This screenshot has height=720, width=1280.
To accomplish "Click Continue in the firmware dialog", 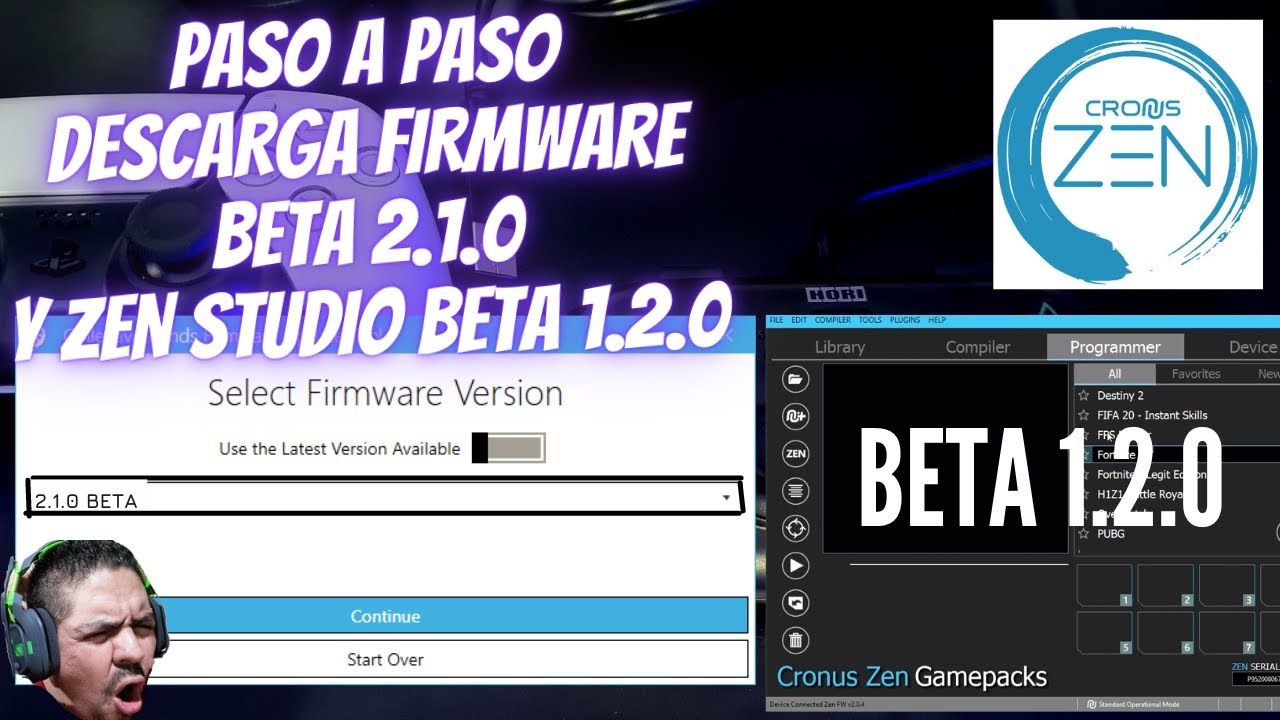I will pos(385,616).
